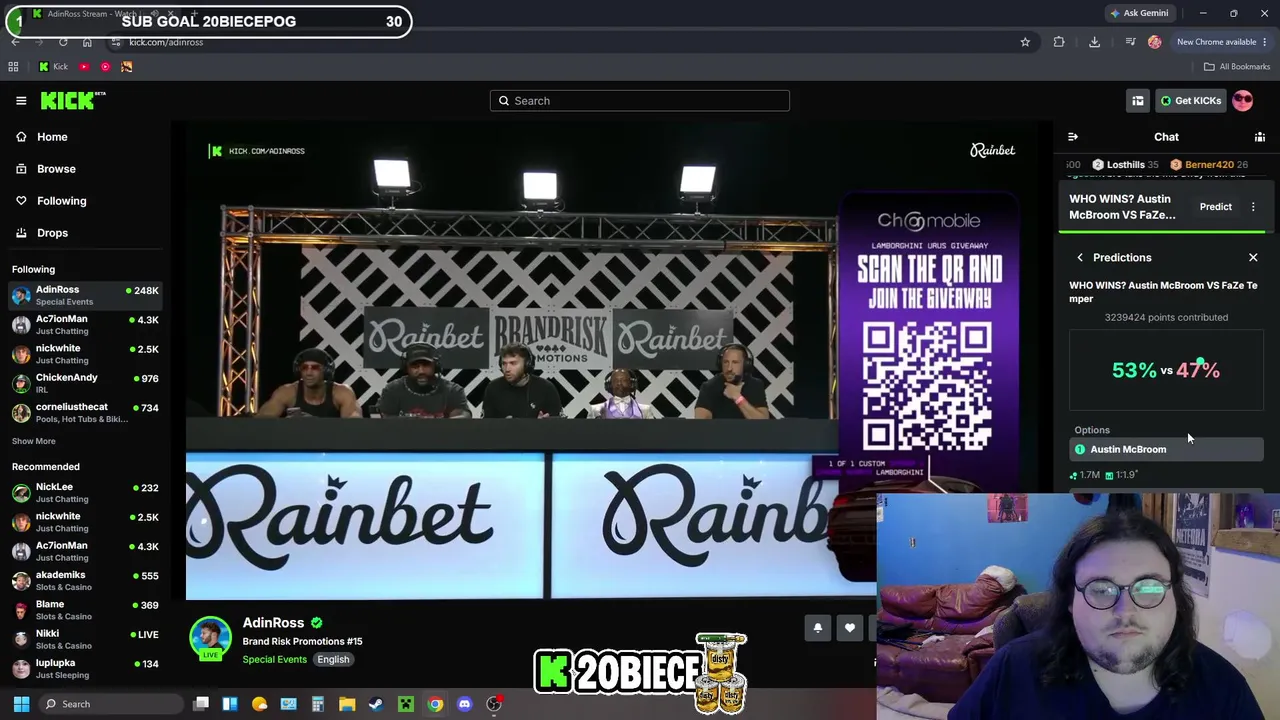1280x720 pixels.
Task: Open the Chrome profile avatar
Action: point(1155,42)
